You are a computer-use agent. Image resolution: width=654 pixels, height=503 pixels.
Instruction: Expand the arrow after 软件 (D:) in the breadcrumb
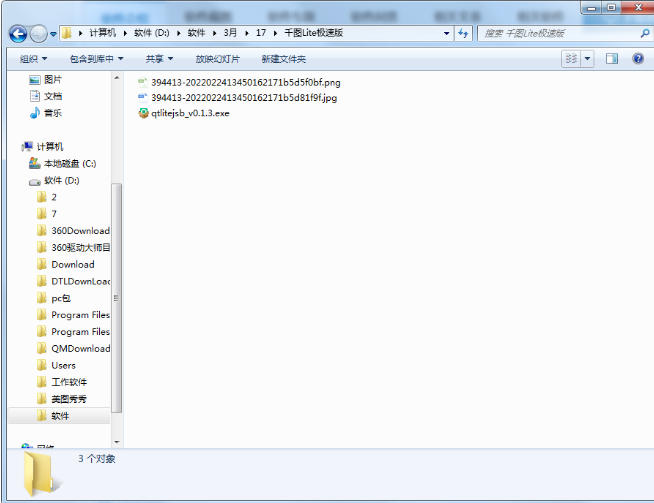179,33
